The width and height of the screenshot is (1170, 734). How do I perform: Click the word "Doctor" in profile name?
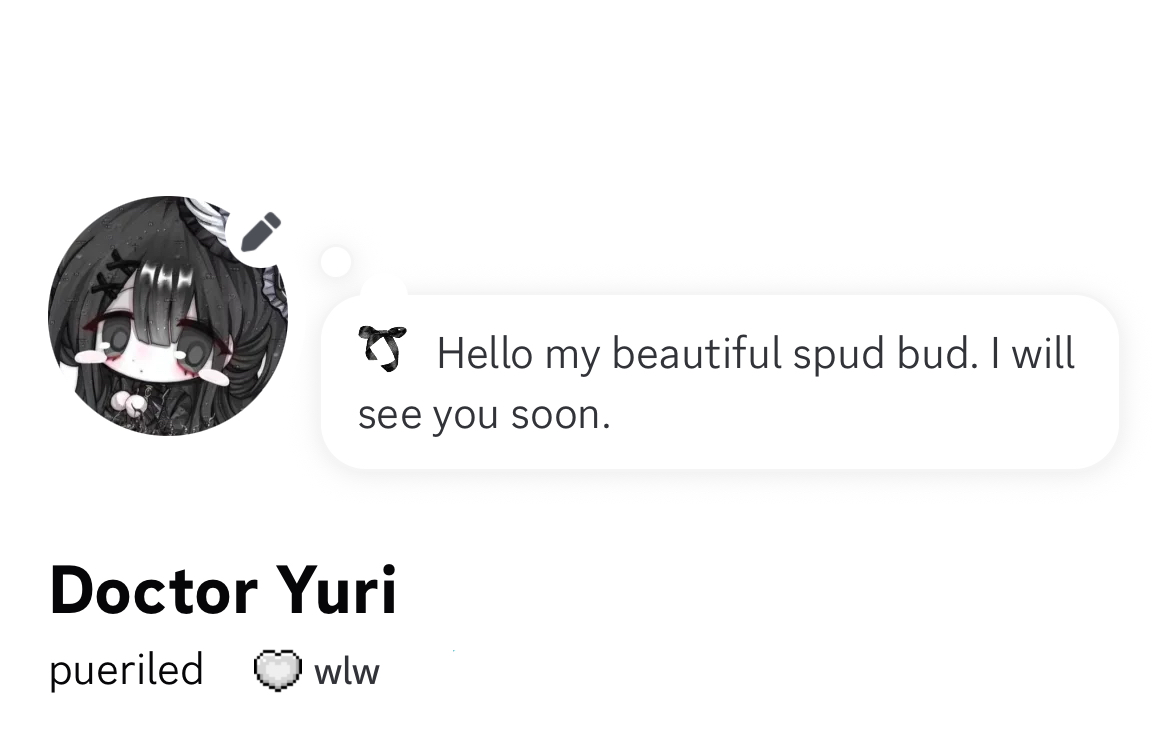coord(154,591)
